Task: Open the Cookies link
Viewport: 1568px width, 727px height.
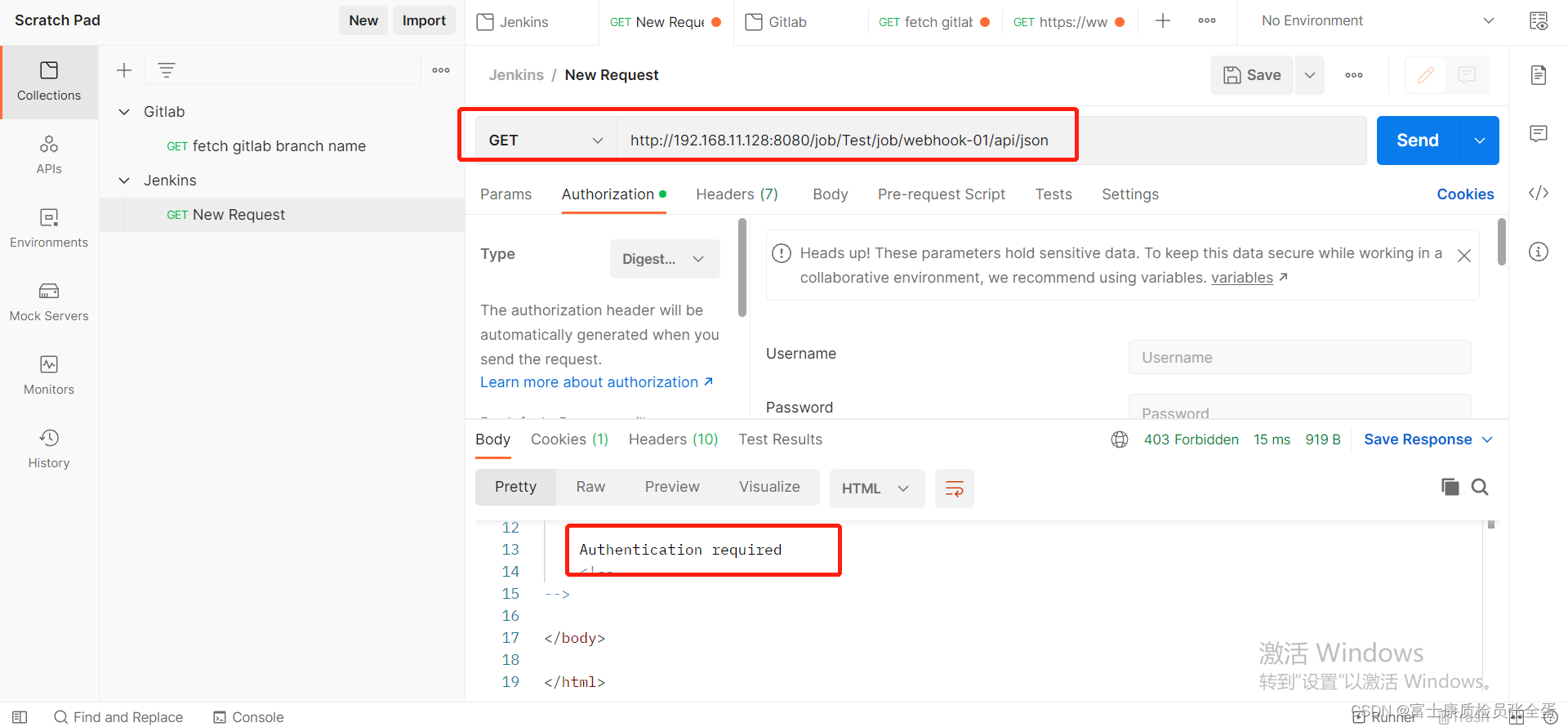Action: tap(1465, 194)
